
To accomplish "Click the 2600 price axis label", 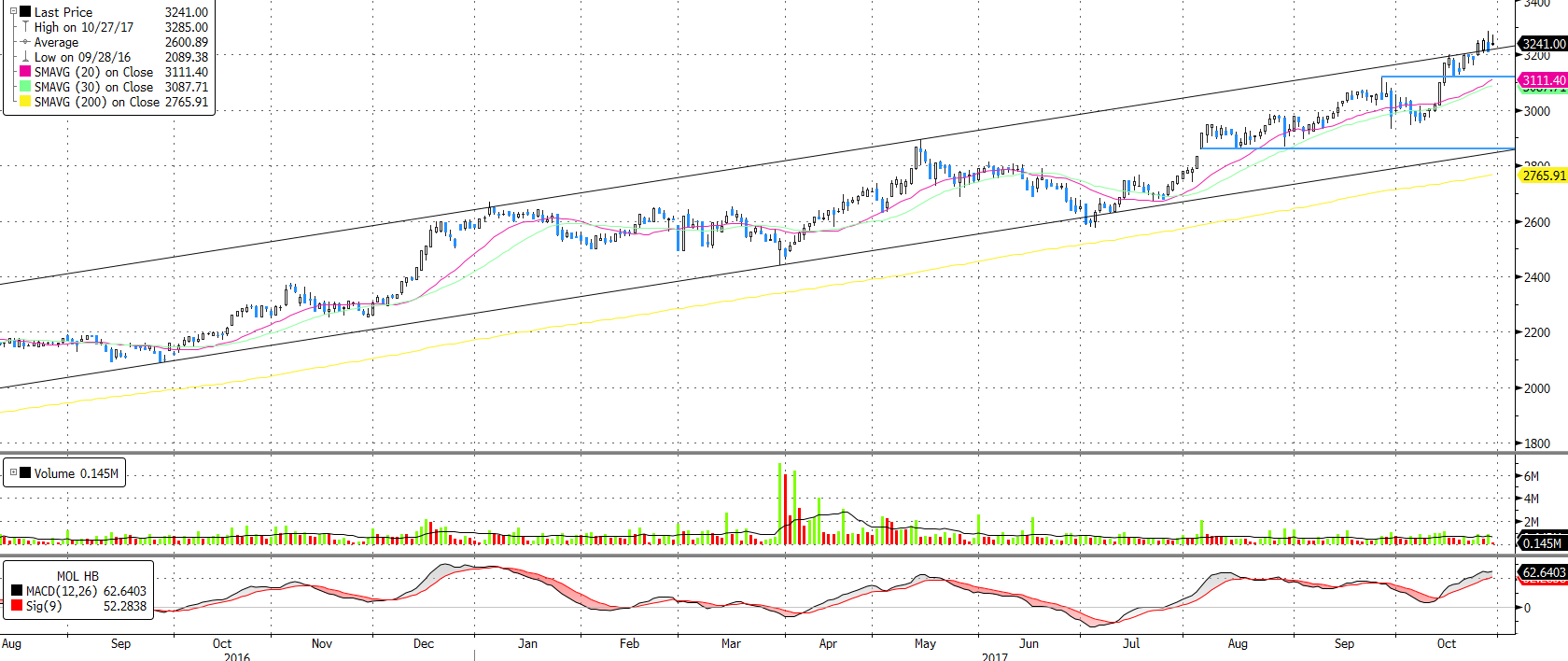I will 1537,222.
